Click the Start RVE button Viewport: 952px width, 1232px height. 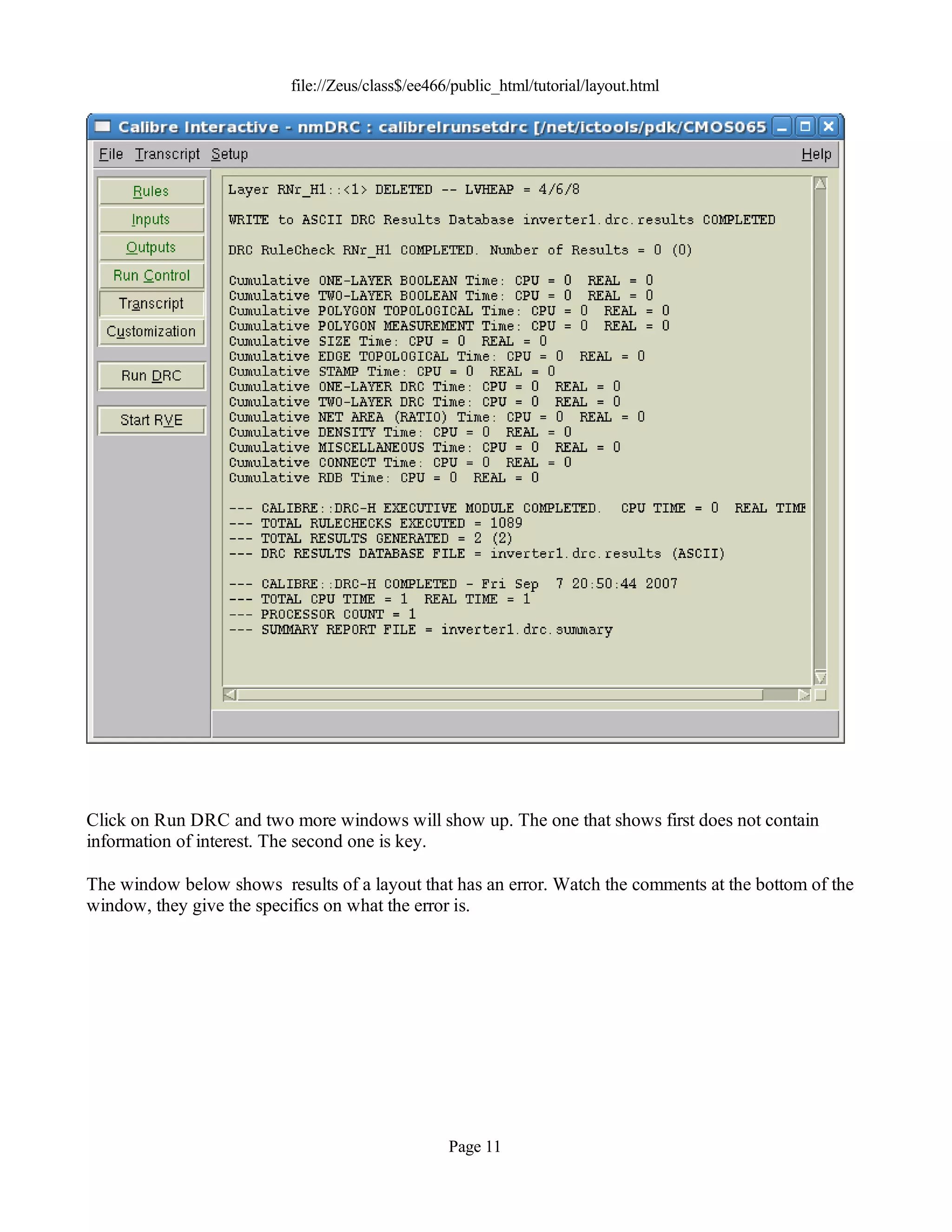151,420
